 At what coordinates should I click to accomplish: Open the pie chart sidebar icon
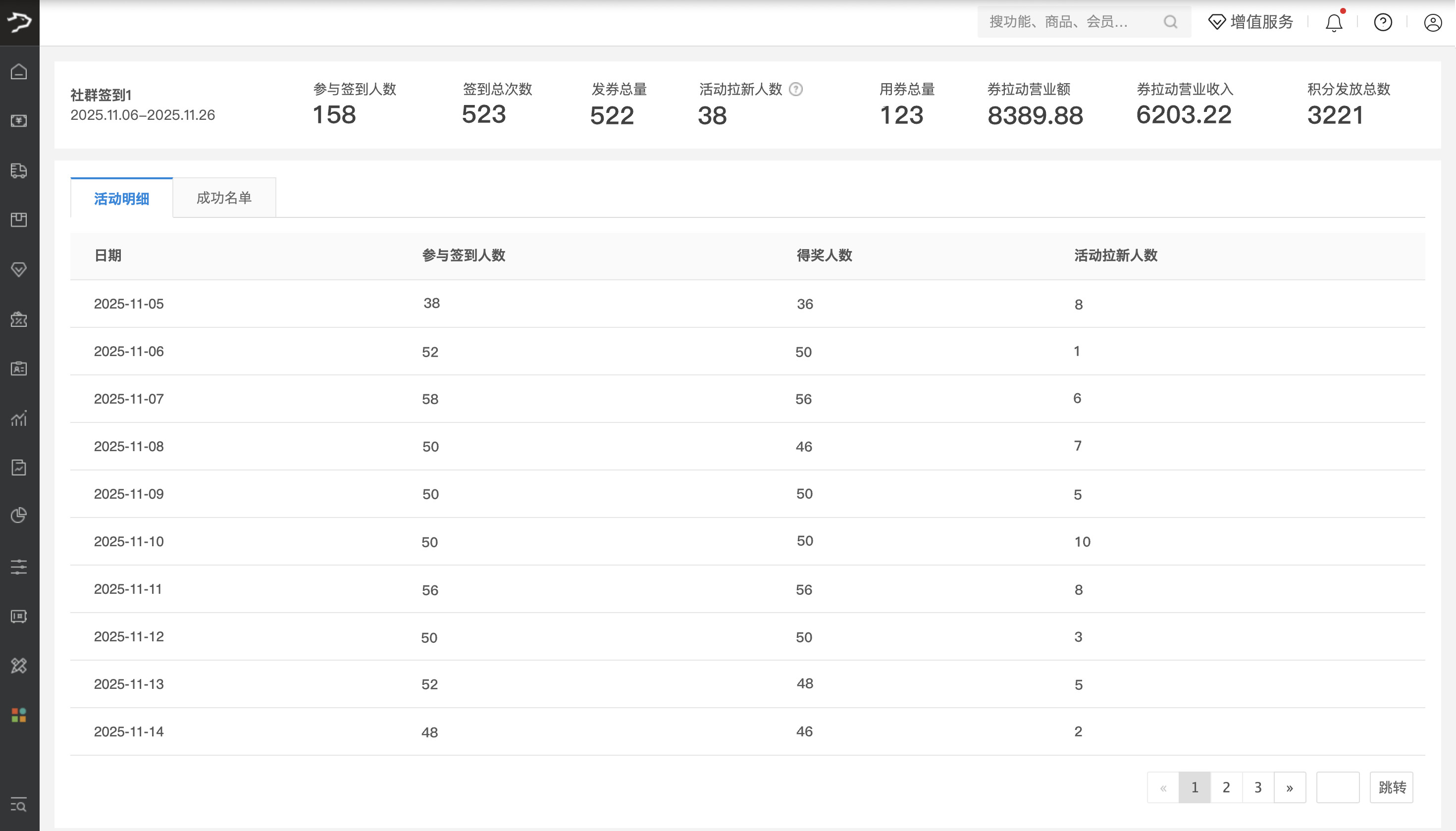19,515
